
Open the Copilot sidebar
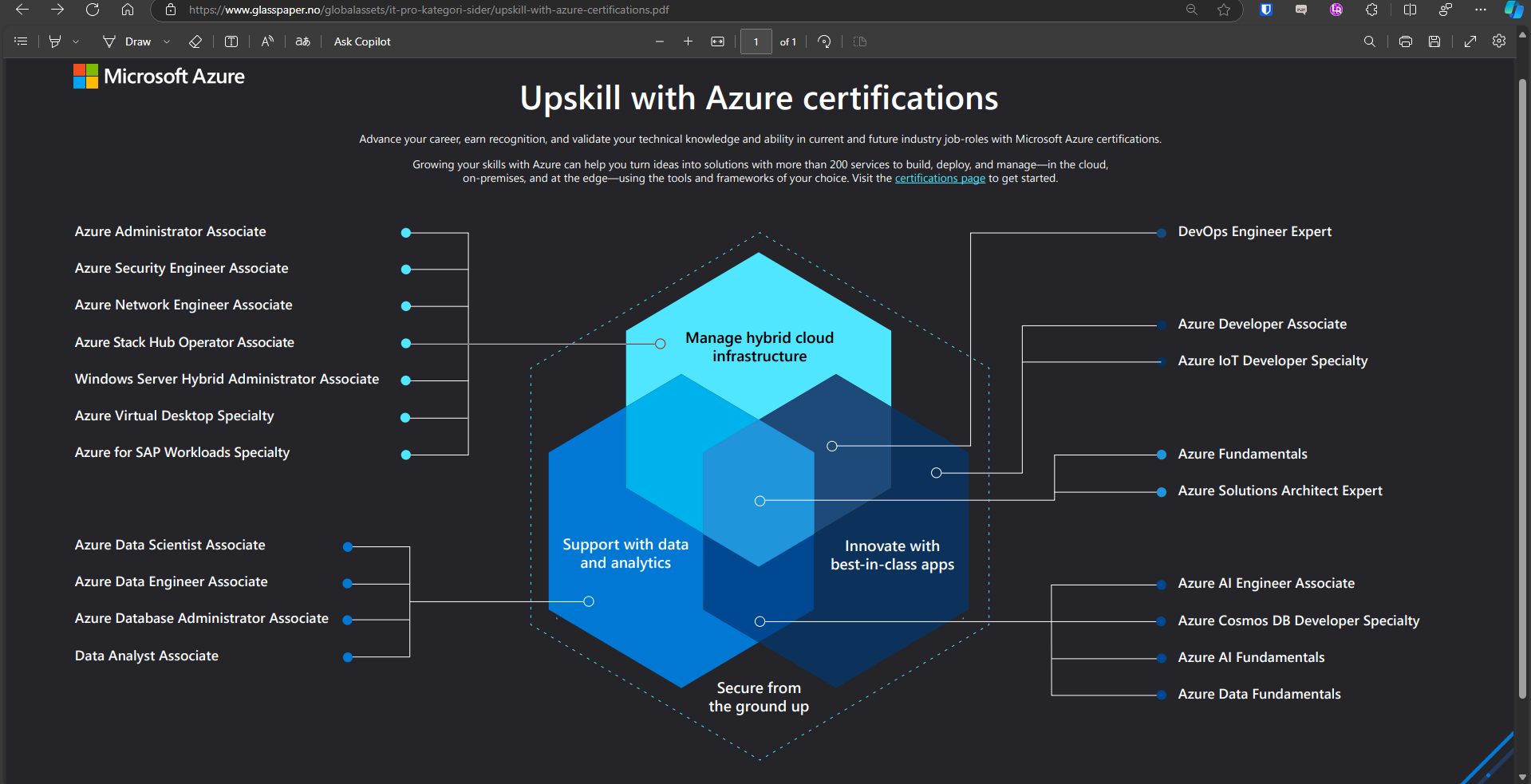point(1513,10)
